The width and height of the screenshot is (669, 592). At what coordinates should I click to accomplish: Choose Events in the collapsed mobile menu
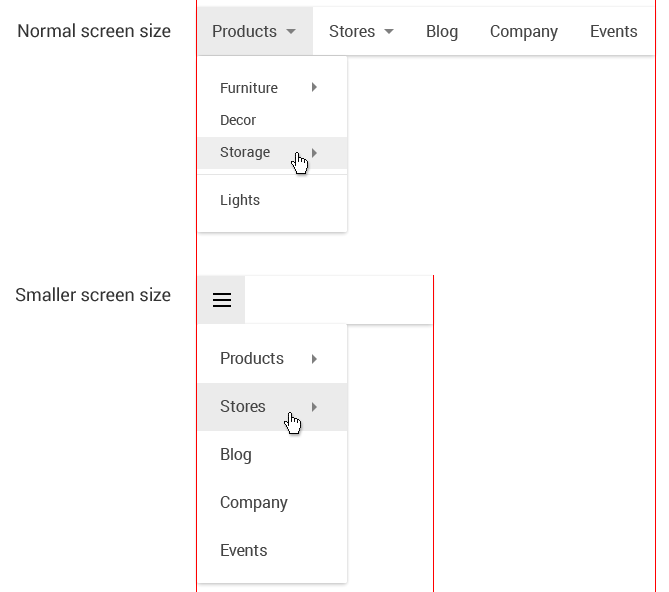(244, 551)
